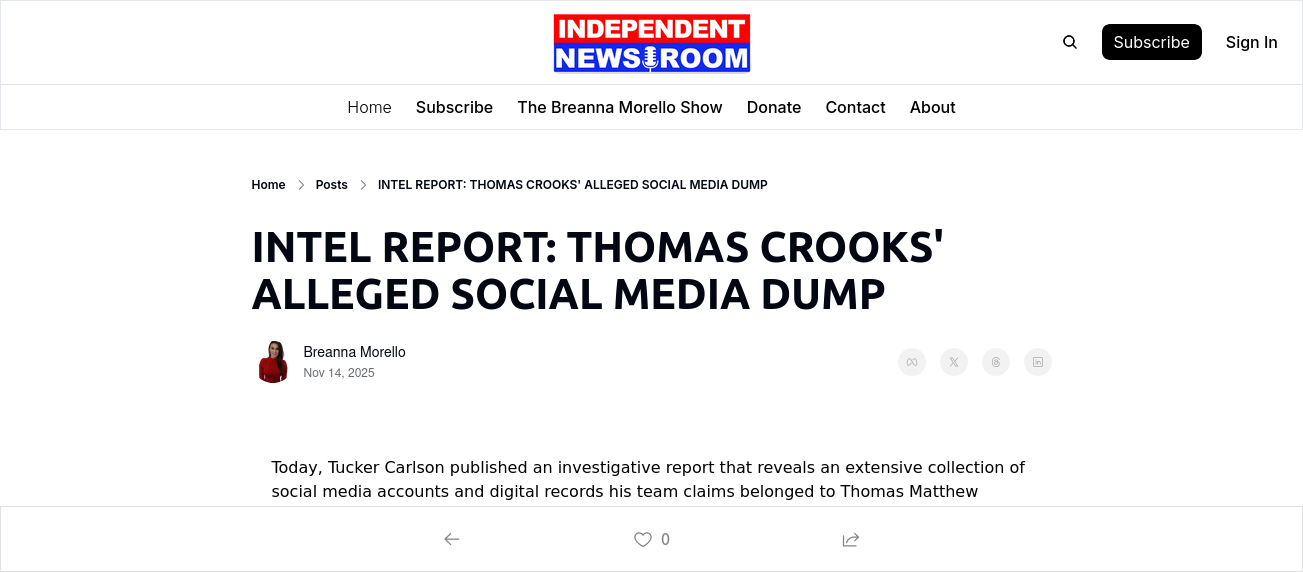Click the Sign In link
The width and height of the screenshot is (1303, 572).
(1251, 42)
